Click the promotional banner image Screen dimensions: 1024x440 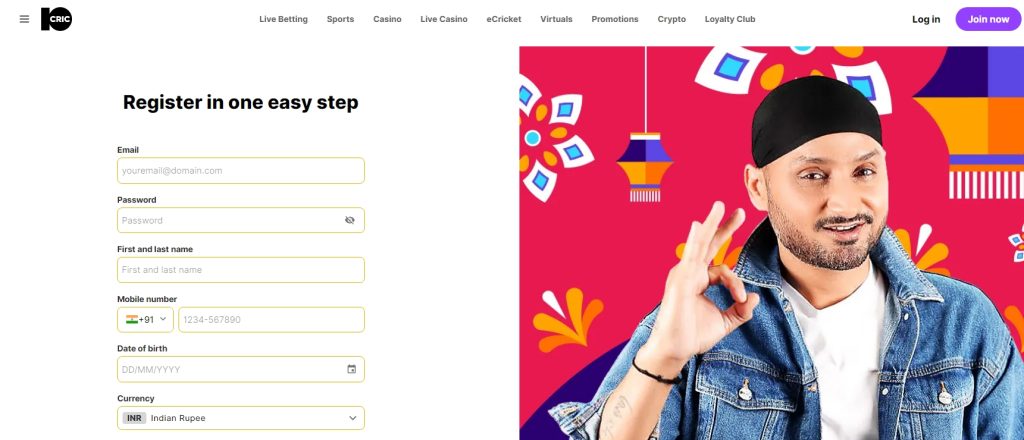tap(771, 243)
